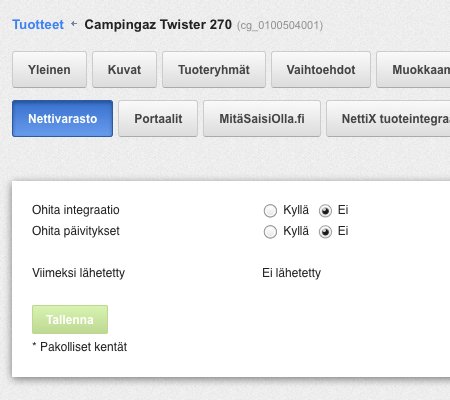Set Ohita integraatio to Ei
This screenshot has height=400, width=450.
(x=325, y=211)
